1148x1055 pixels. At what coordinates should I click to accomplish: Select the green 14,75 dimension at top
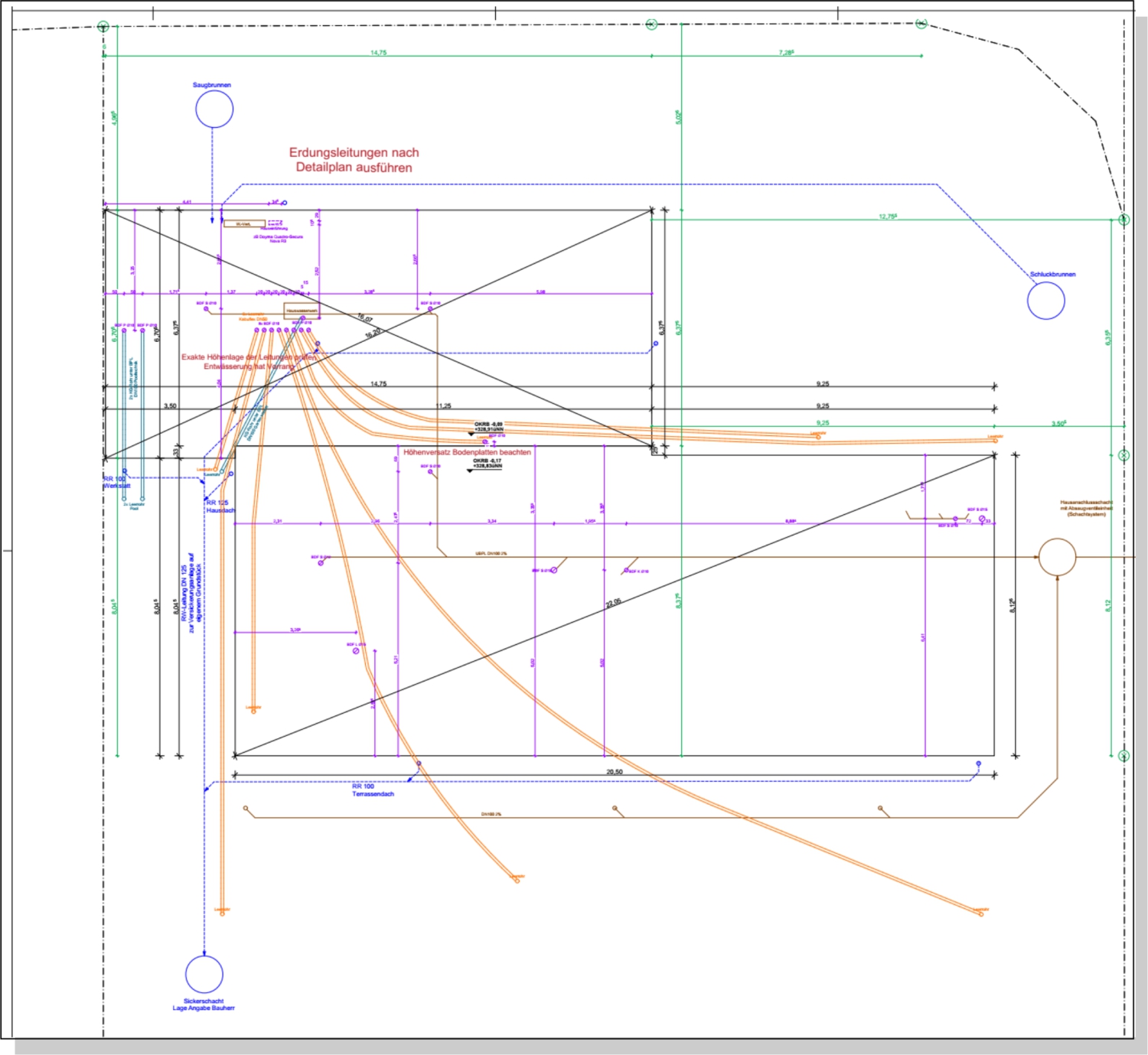tap(378, 53)
